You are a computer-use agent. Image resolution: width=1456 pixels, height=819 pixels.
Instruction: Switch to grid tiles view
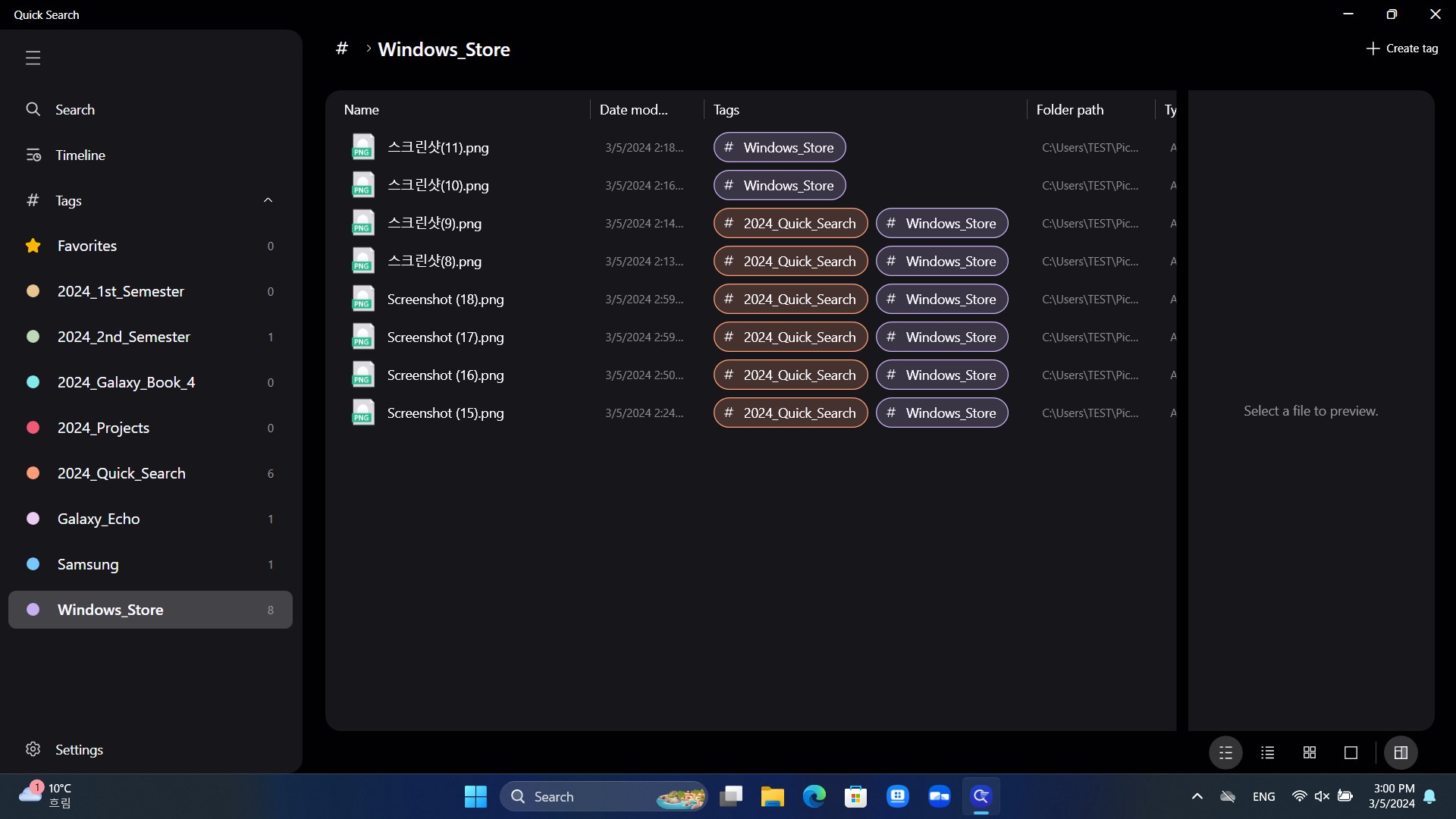[x=1309, y=752]
